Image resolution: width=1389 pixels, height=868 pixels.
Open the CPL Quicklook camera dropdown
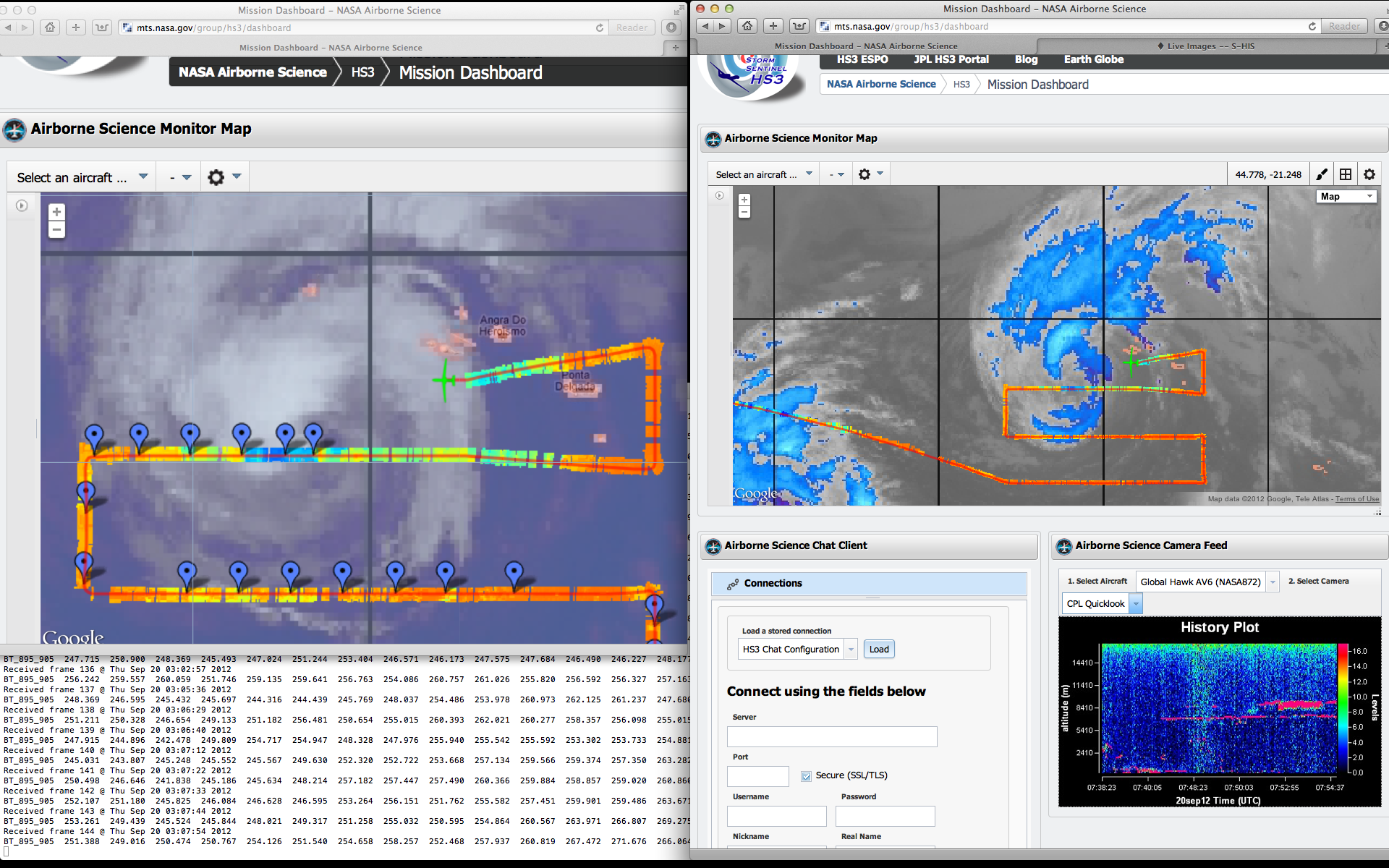click(1136, 604)
